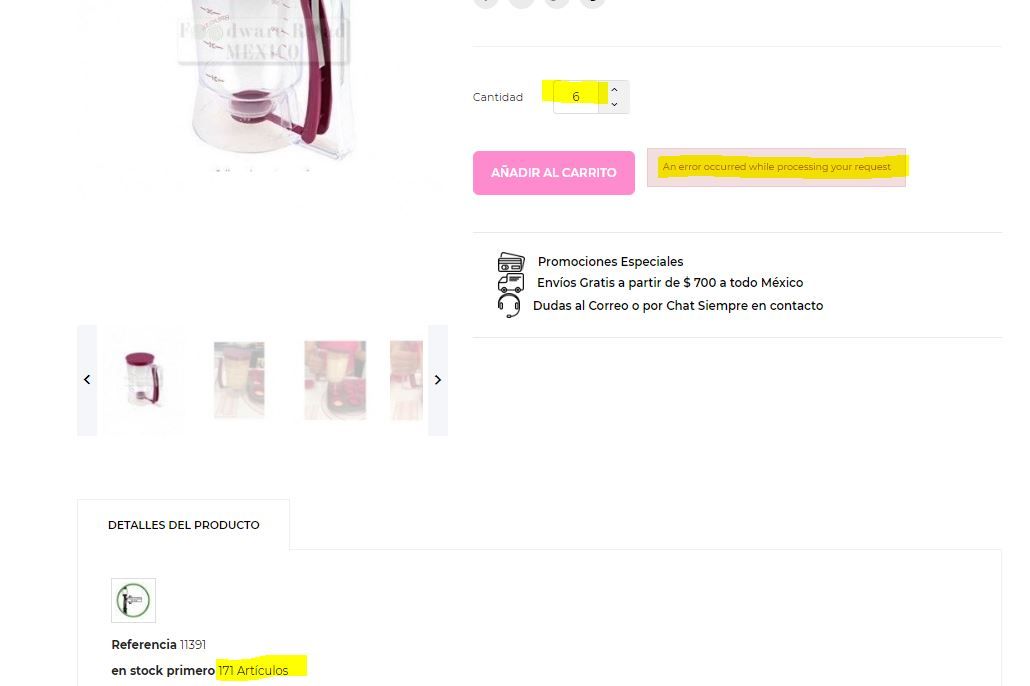The width and height of the screenshot is (1030, 686).
Task: Click the error message alert box
Action: [776, 168]
